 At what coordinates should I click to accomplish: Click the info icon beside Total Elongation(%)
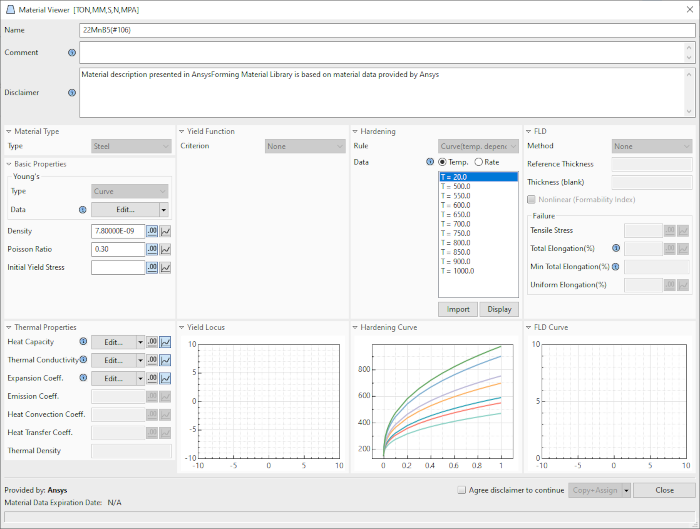tap(616, 248)
